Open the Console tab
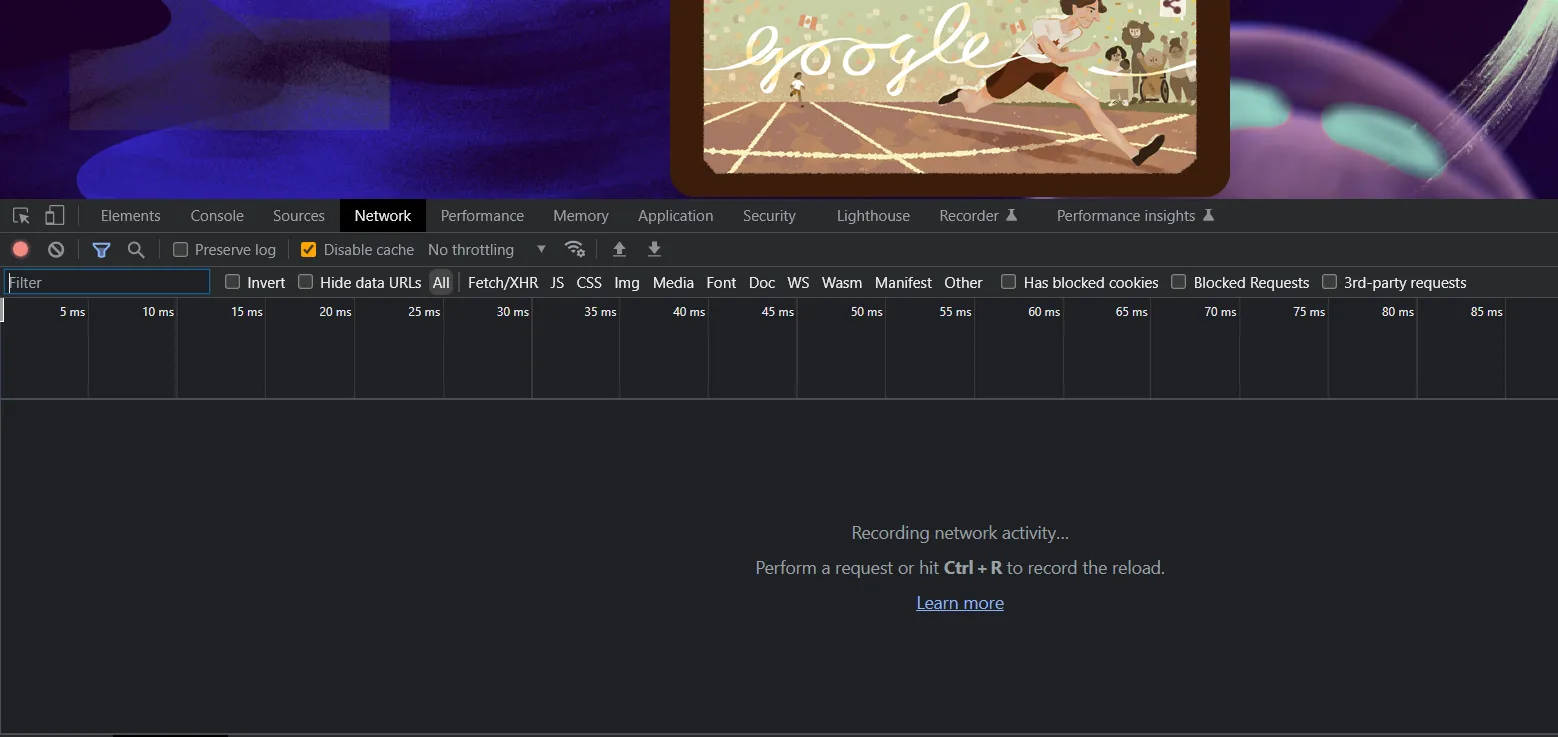1558x737 pixels. click(x=217, y=216)
